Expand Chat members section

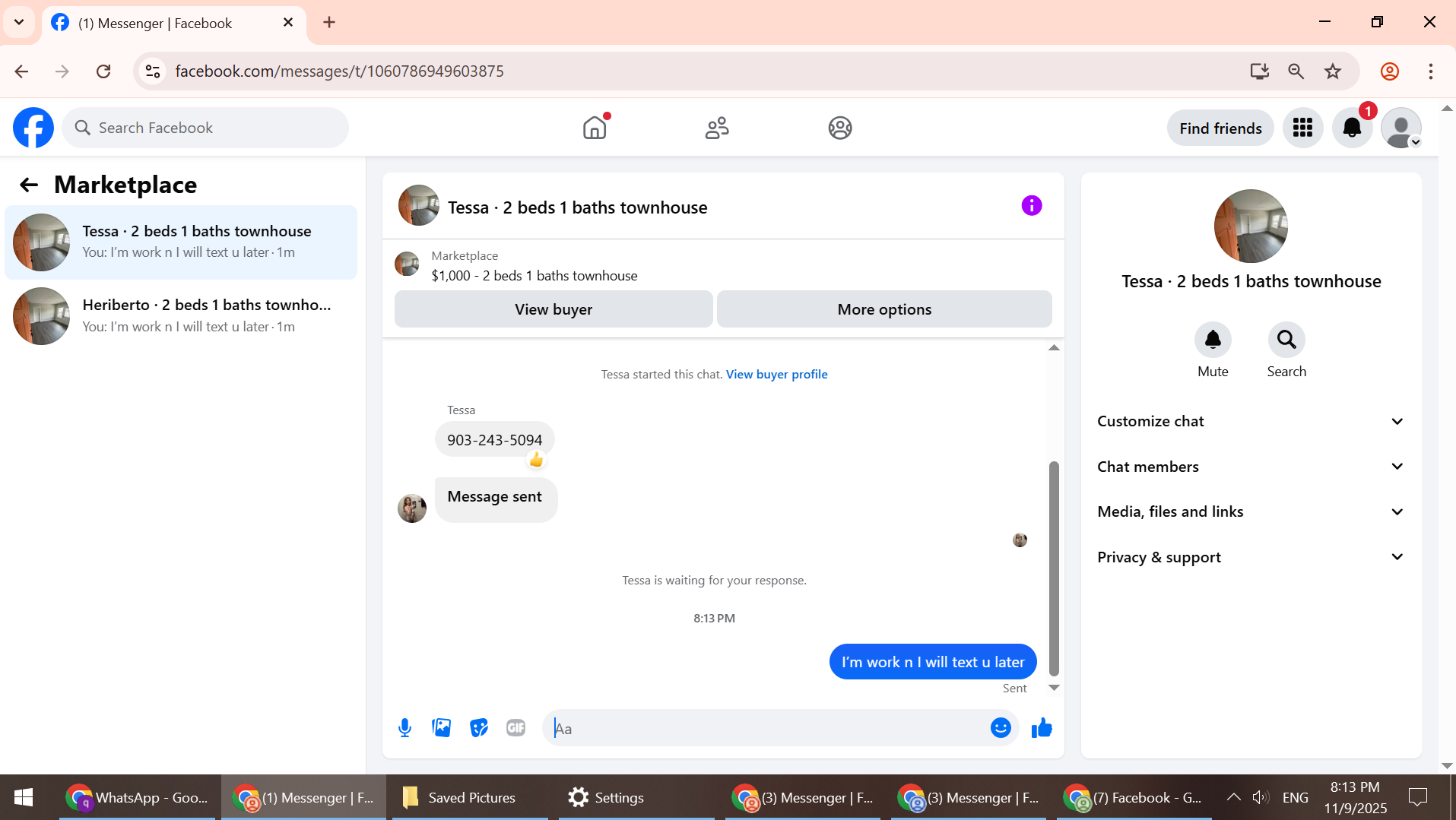pos(1251,467)
